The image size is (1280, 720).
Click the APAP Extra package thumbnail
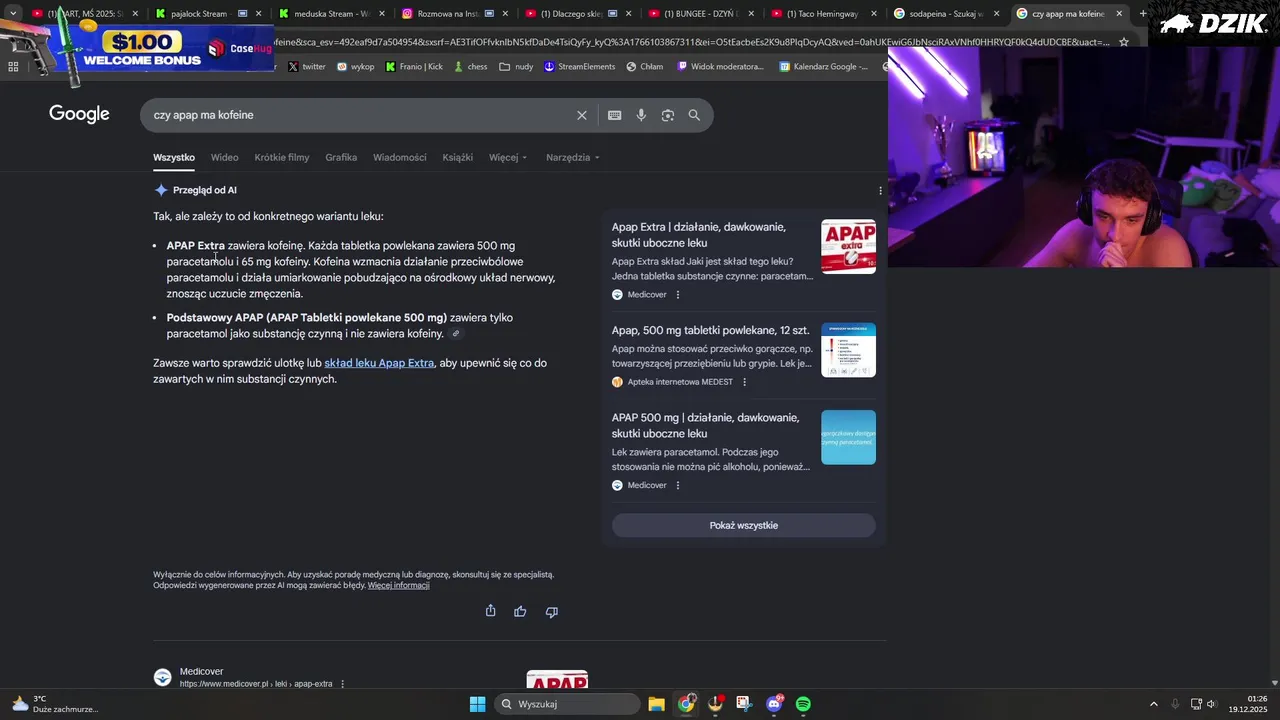point(848,246)
